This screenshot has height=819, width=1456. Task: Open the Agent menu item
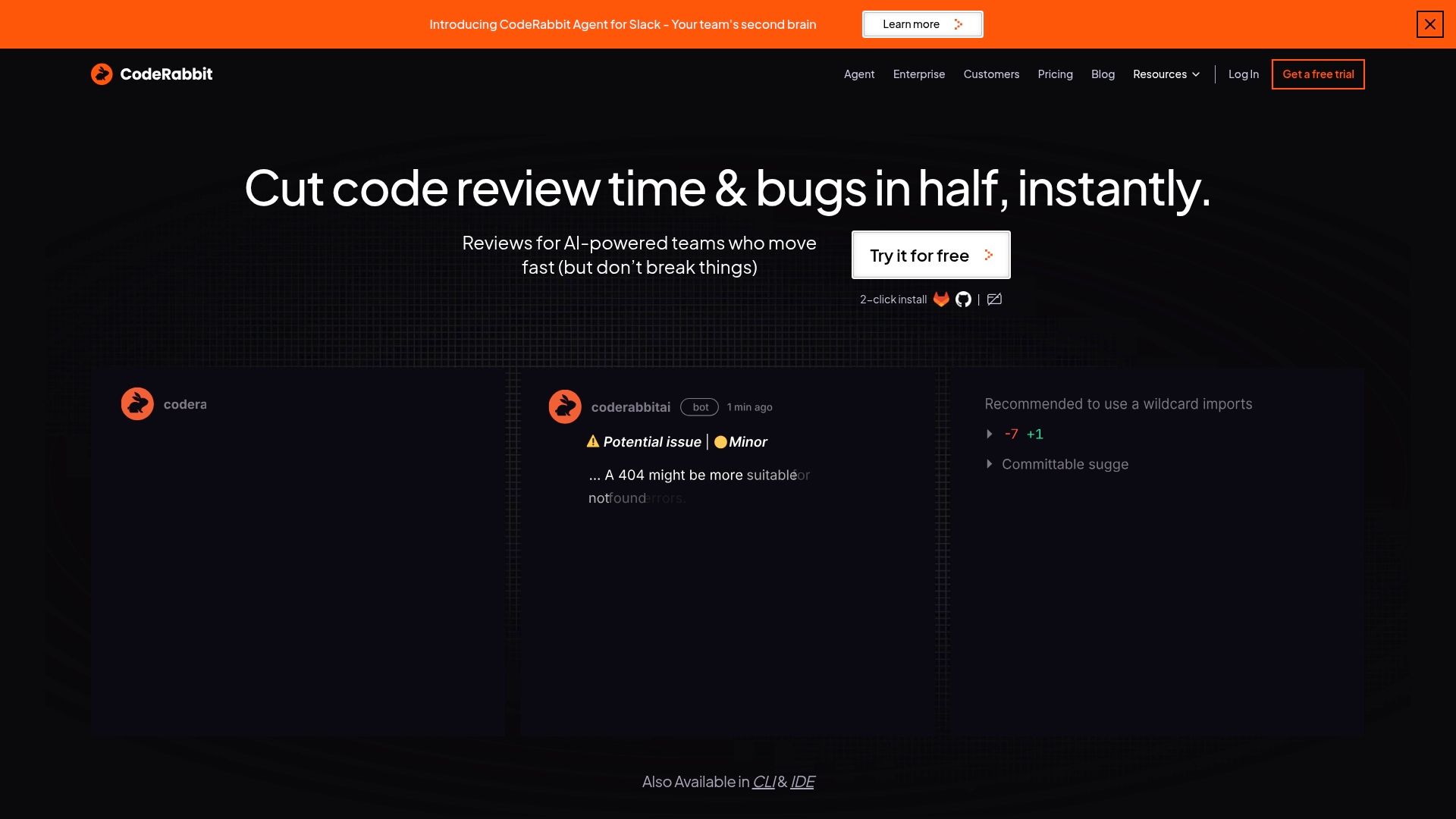point(859,74)
